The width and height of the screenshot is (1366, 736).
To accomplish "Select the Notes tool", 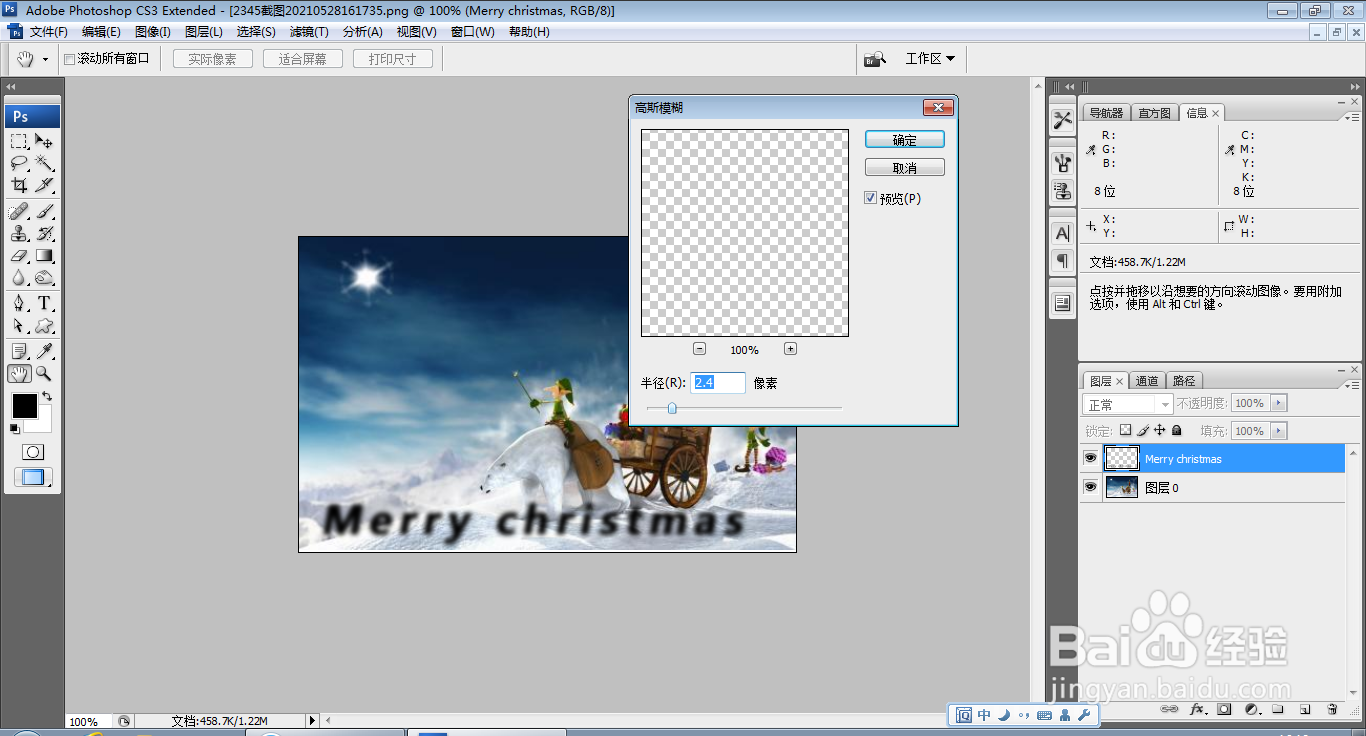I will 19,352.
